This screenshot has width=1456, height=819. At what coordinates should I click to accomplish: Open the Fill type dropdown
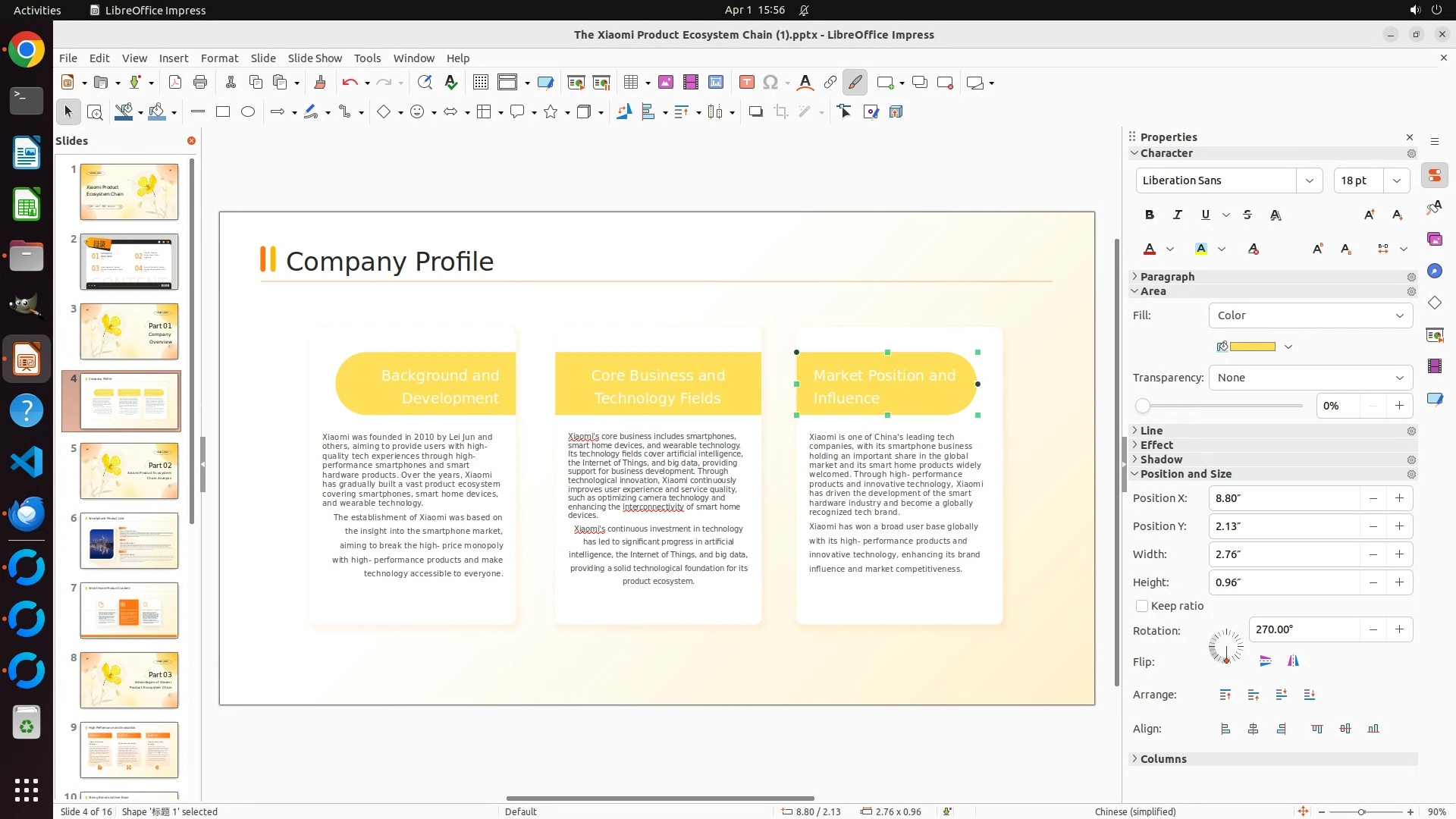pos(1310,315)
